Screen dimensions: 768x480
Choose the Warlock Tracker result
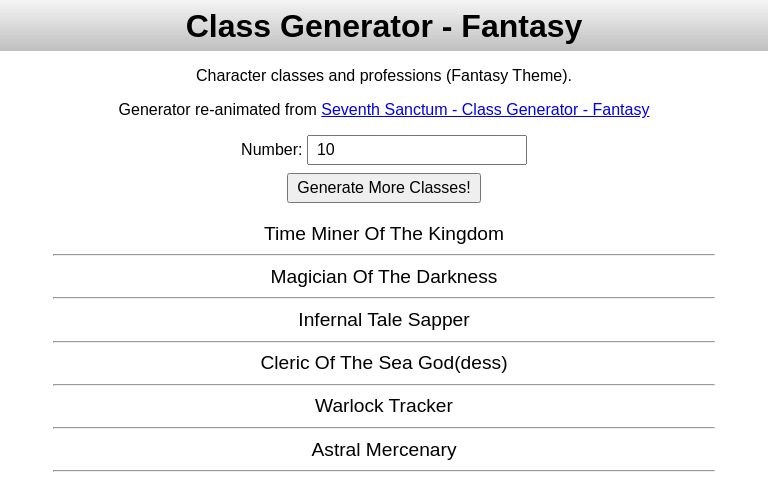[384, 406]
